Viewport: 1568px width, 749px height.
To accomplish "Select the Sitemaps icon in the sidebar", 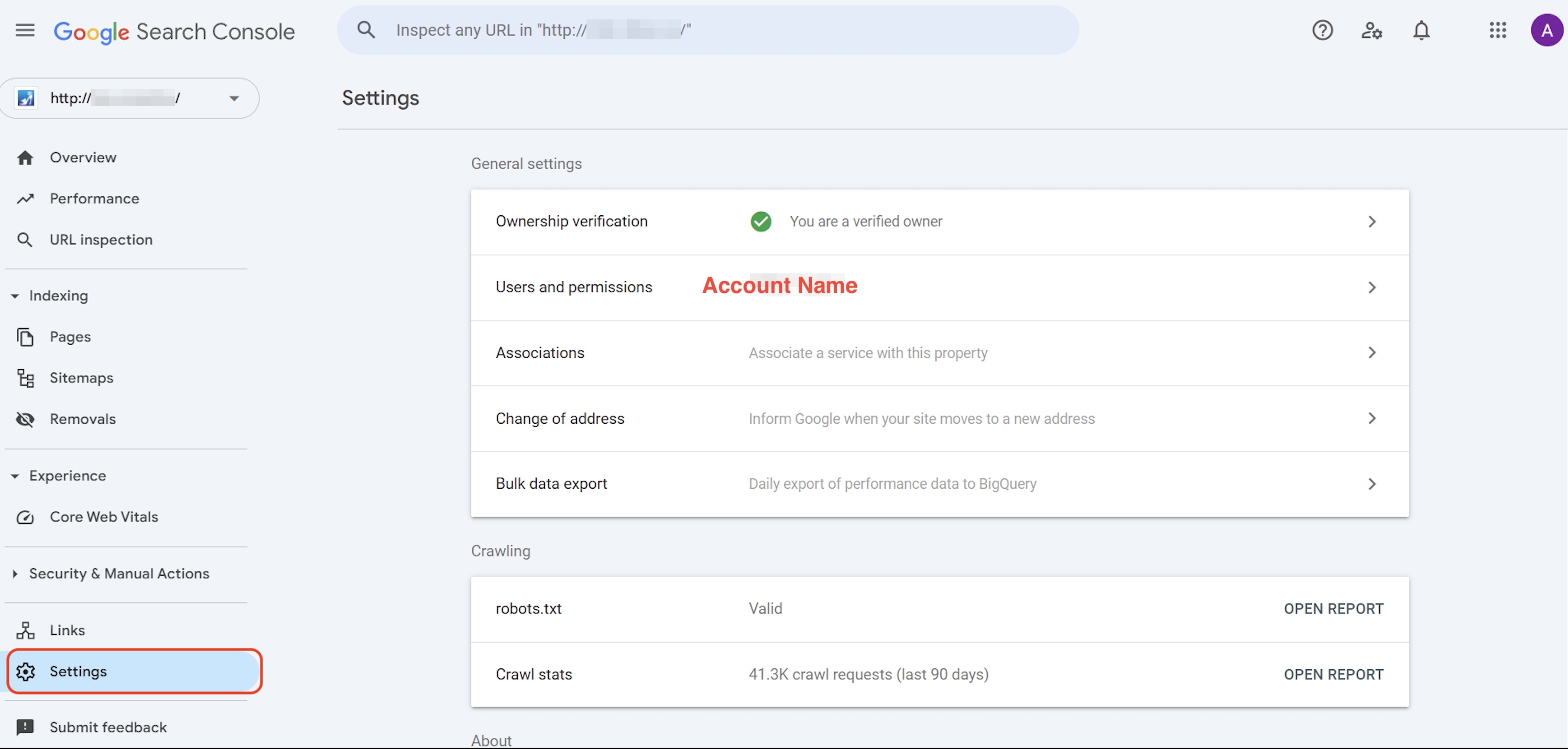I will [x=25, y=377].
